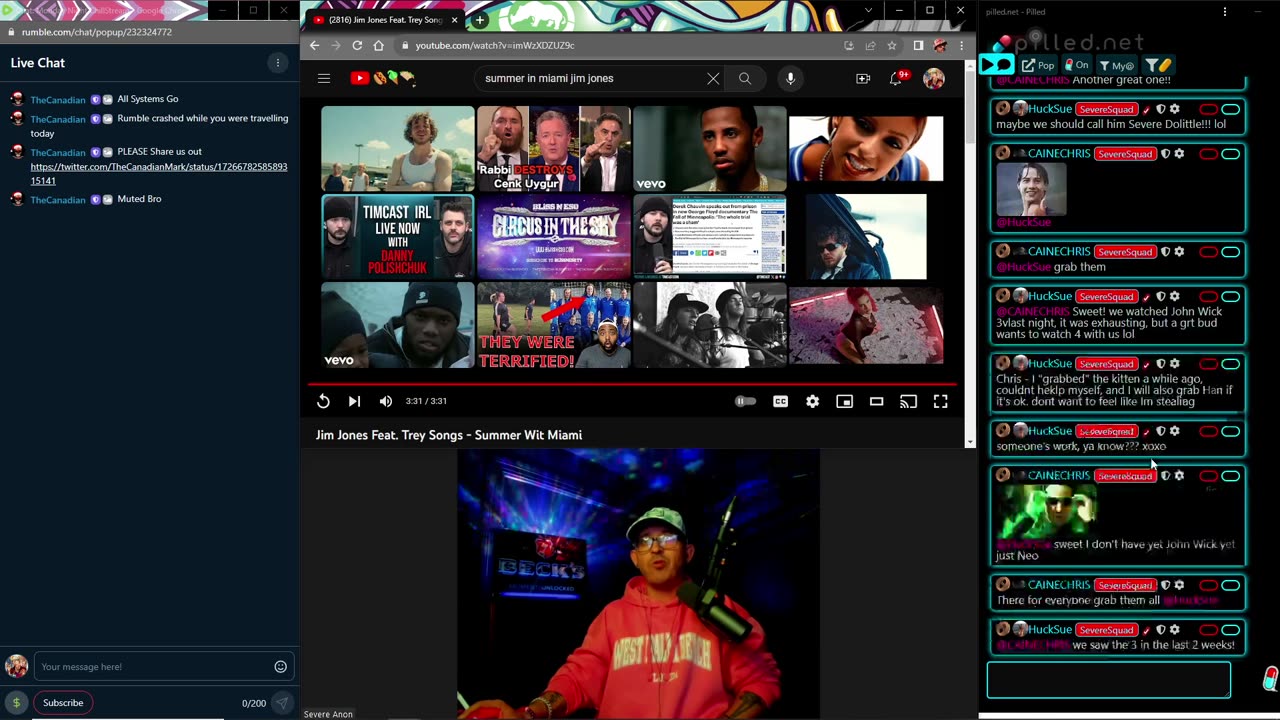This screenshot has height=720, width=1280.
Task: Open Rumble Live Chat options menu
Action: [278, 63]
